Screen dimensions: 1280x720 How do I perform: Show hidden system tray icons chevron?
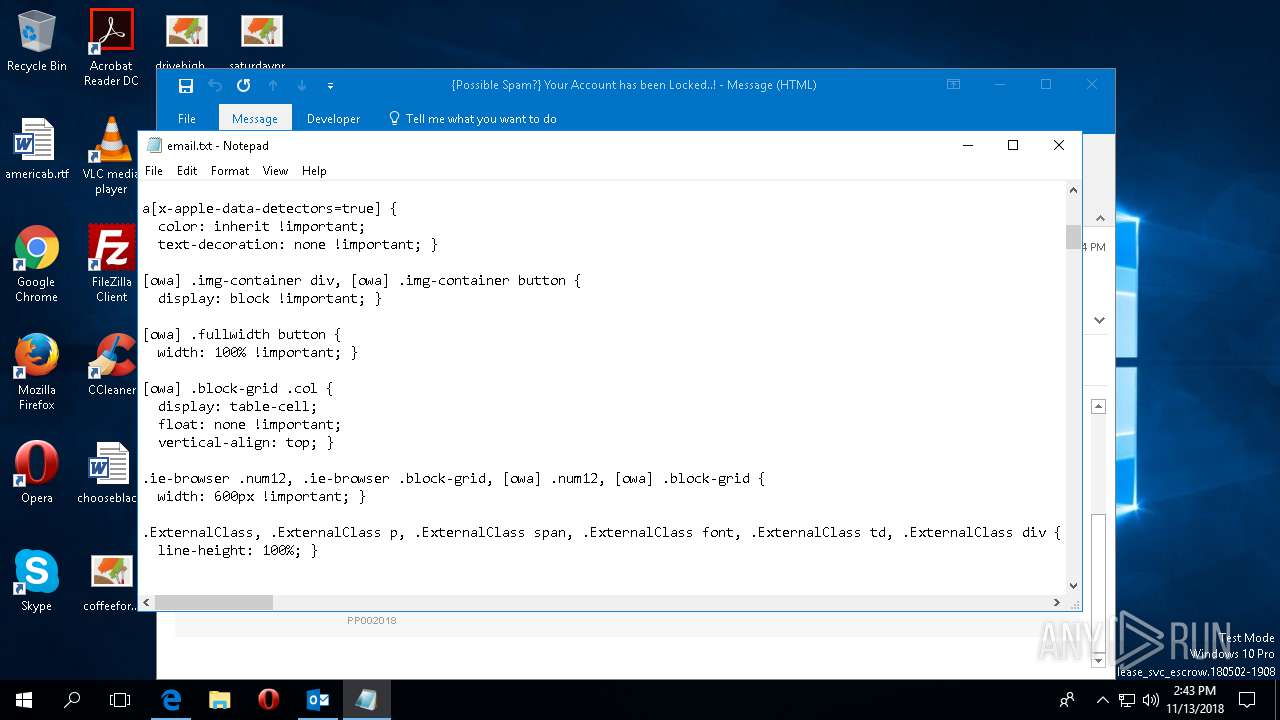(1103, 700)
